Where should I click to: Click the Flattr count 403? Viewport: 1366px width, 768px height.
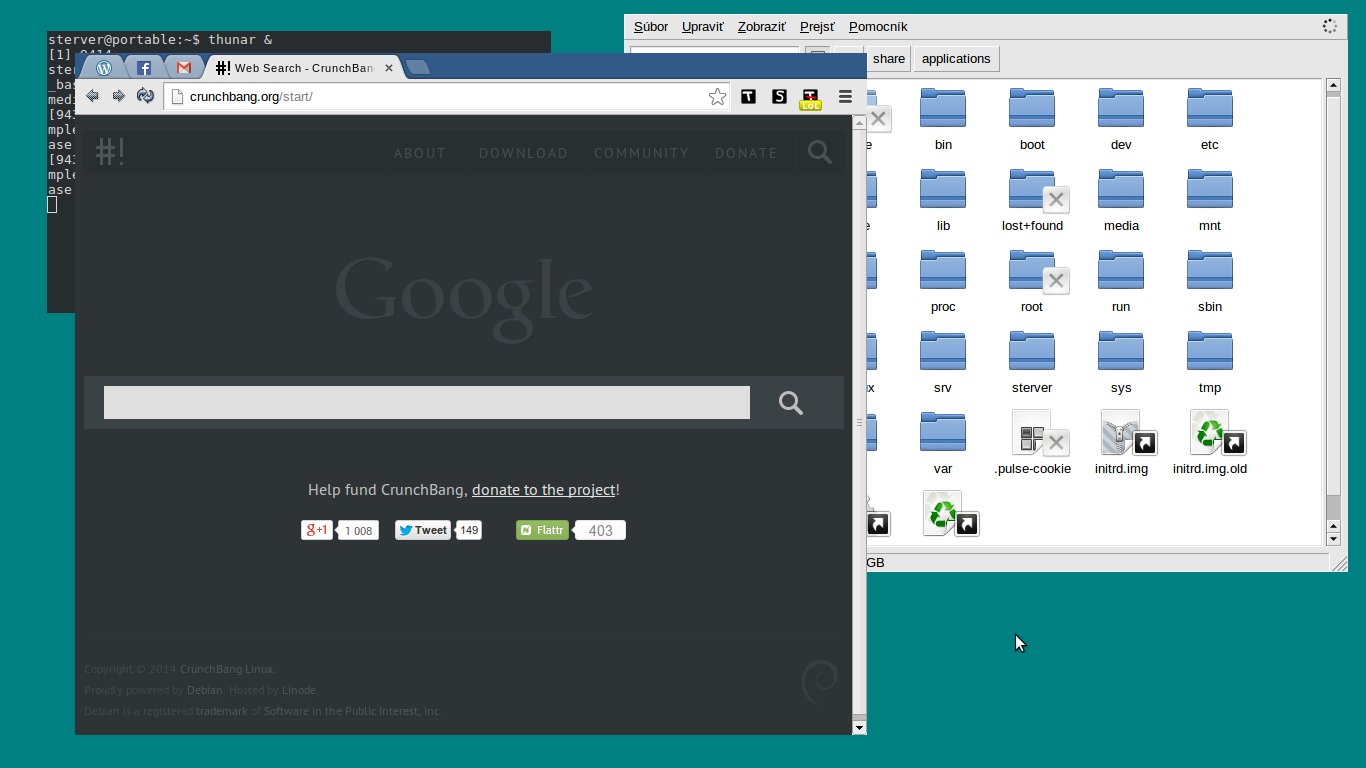coord(601,531)
